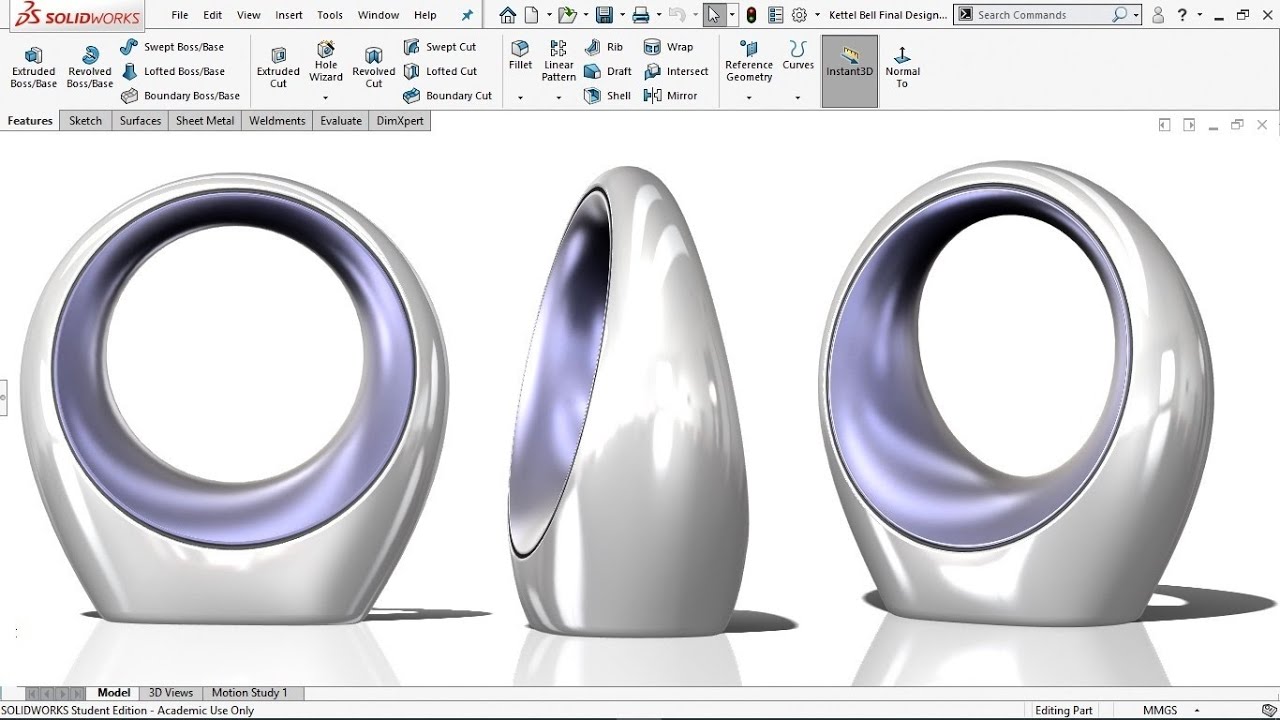Open the View menu
This screenshot has height=720, width=1280.
pos(249,15)
